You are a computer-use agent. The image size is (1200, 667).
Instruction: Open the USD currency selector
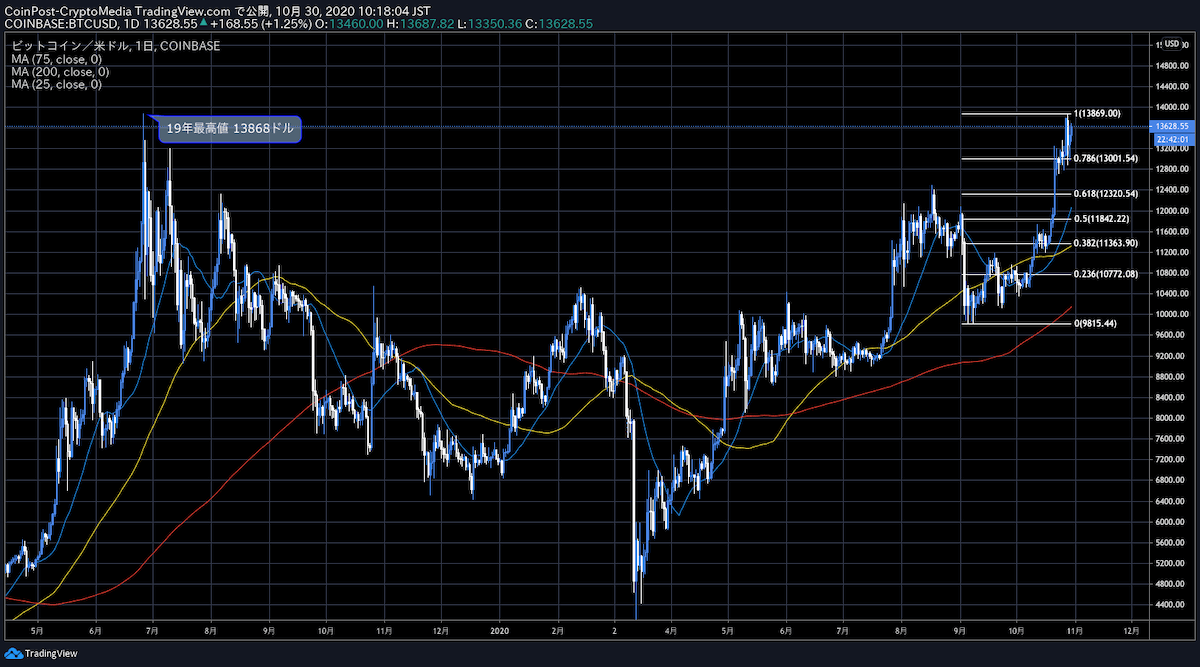pos(1171,44)
